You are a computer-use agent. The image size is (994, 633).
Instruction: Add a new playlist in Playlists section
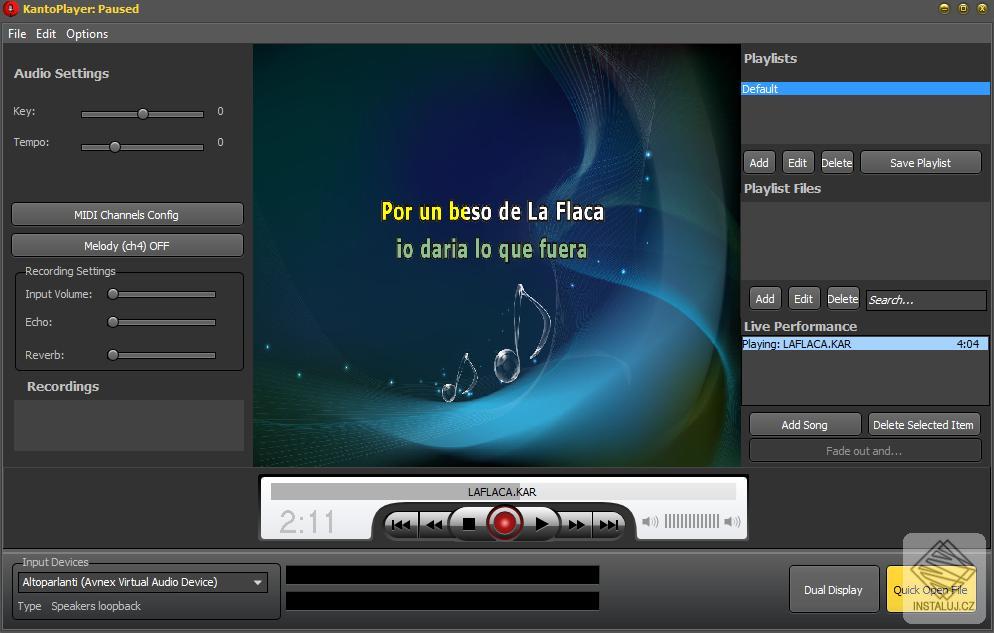click(759, 163)
